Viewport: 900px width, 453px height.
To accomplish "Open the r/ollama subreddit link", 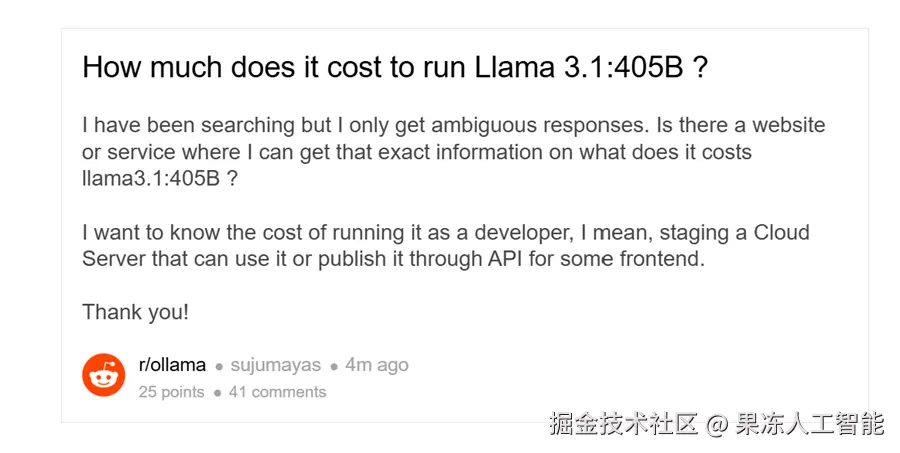I will click(x=172, y=365).
